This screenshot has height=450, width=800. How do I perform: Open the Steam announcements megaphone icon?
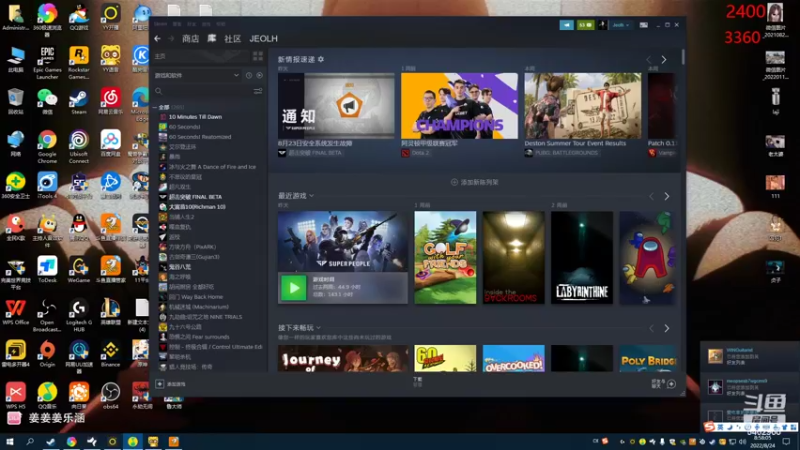pos(566,24)
